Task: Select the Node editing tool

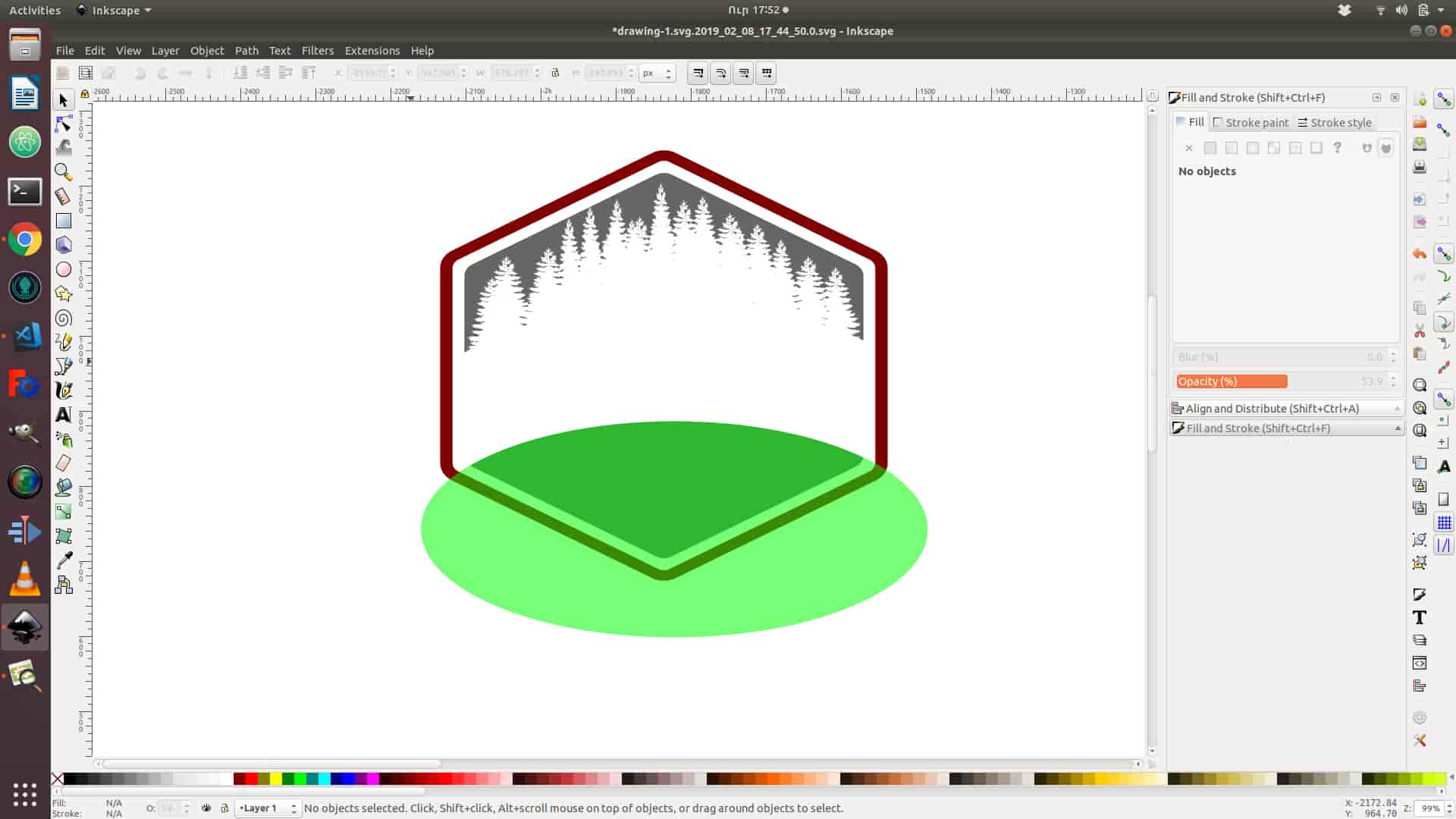Action: 64,124
